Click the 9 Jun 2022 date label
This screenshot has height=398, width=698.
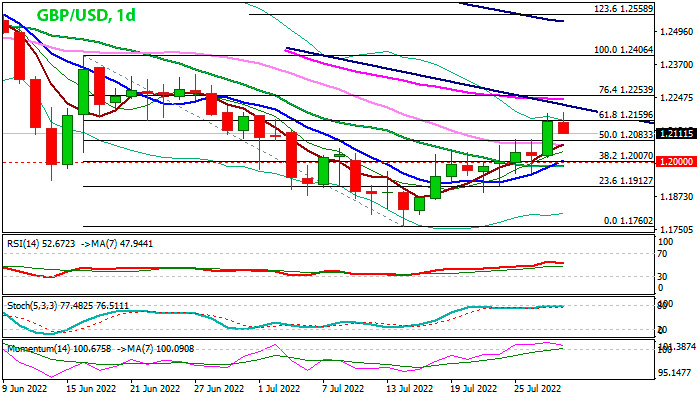point(25,389)
